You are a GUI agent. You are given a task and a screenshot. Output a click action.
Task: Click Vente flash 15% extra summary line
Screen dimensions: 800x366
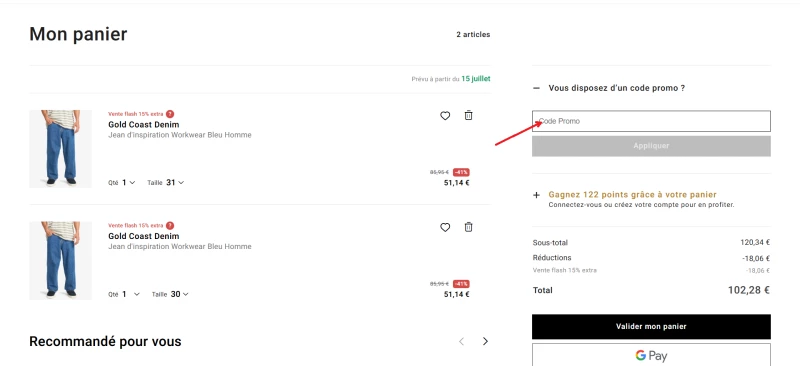[x=564, y=271]
